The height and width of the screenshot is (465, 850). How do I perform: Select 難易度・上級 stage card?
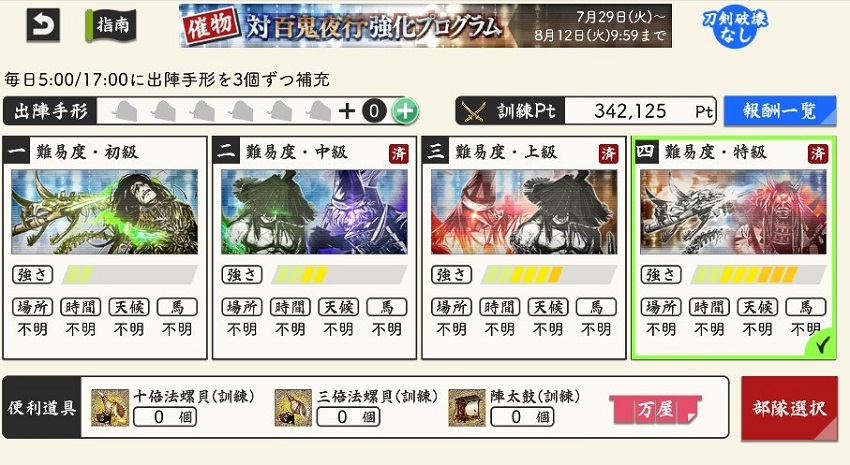(524, 248)
